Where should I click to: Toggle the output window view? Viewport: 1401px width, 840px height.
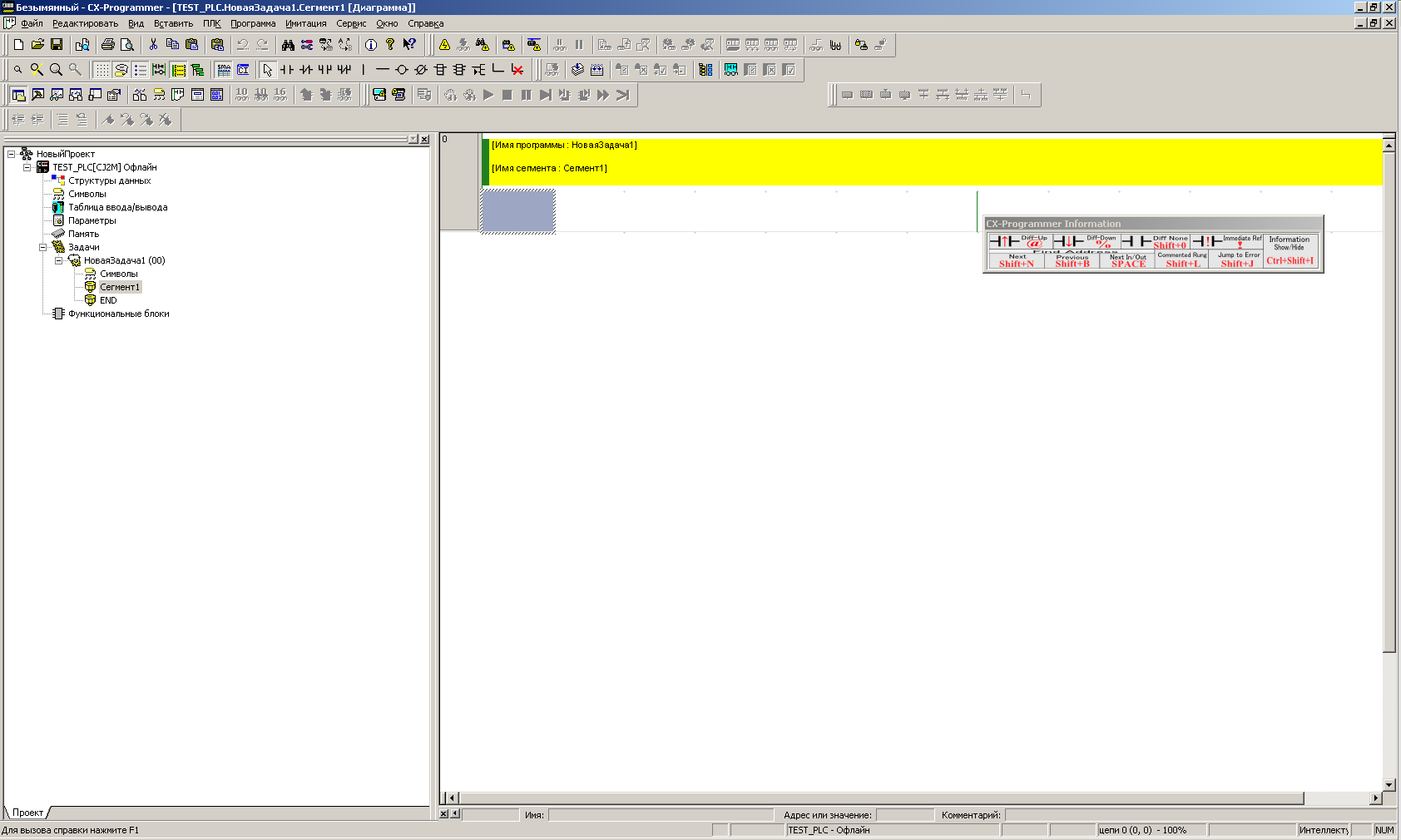coord(37,95)
